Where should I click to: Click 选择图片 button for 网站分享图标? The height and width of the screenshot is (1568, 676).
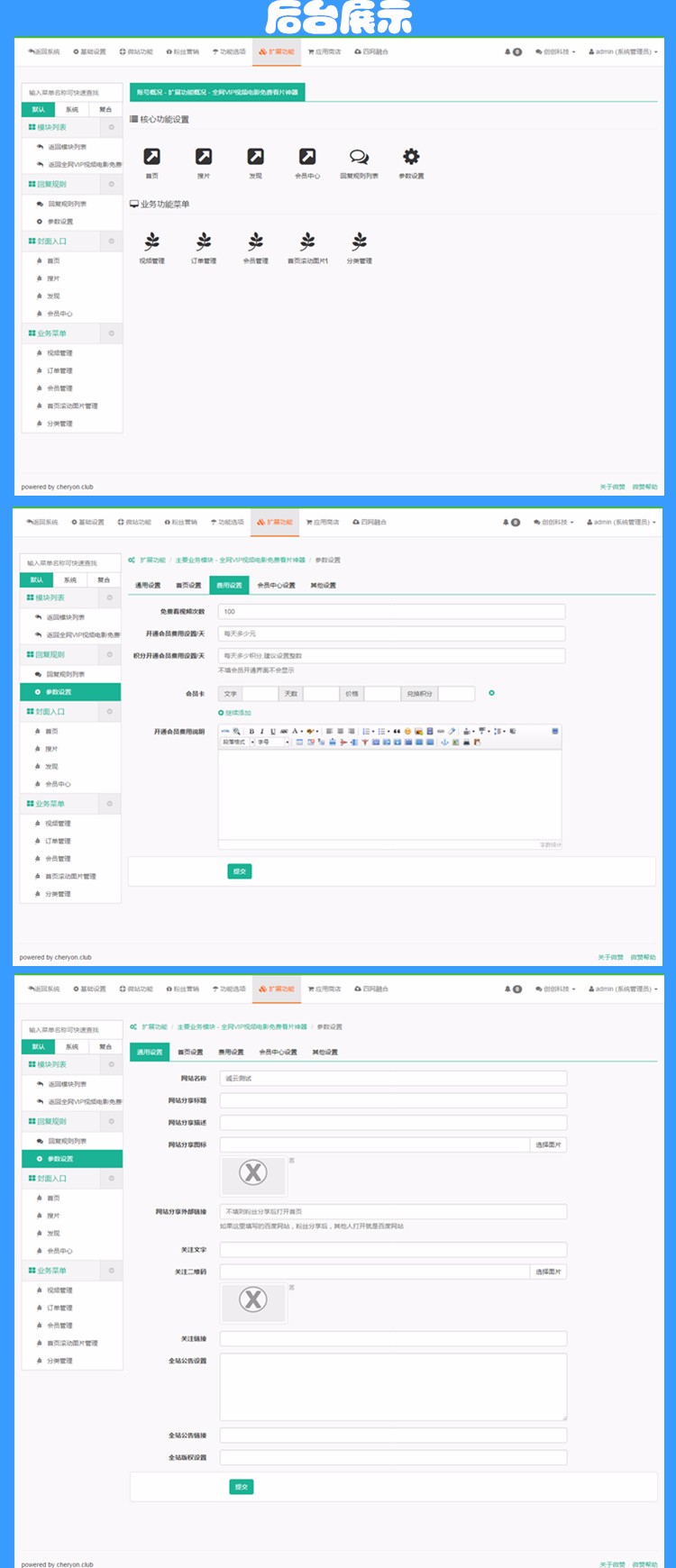pos(548,1144)
